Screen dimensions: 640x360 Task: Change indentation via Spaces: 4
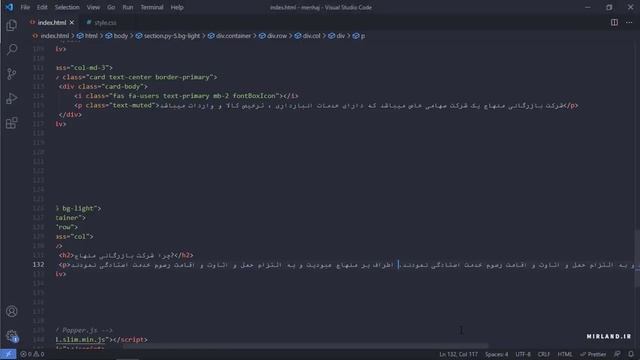pos(496,354)
